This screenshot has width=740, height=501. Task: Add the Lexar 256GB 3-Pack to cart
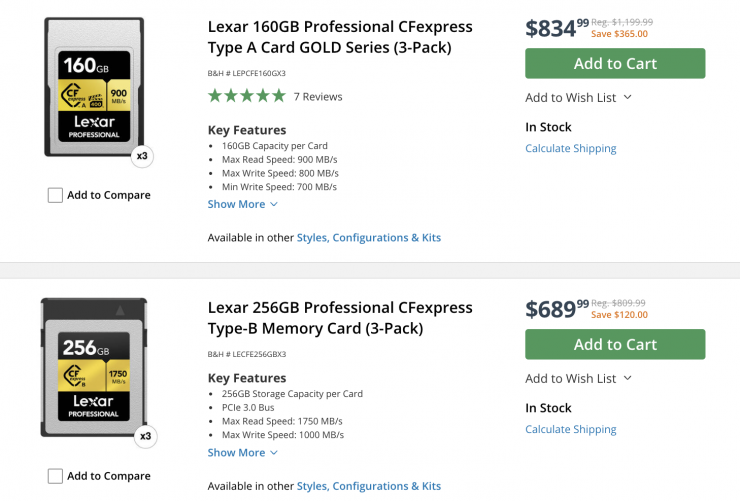pos(615,344)
